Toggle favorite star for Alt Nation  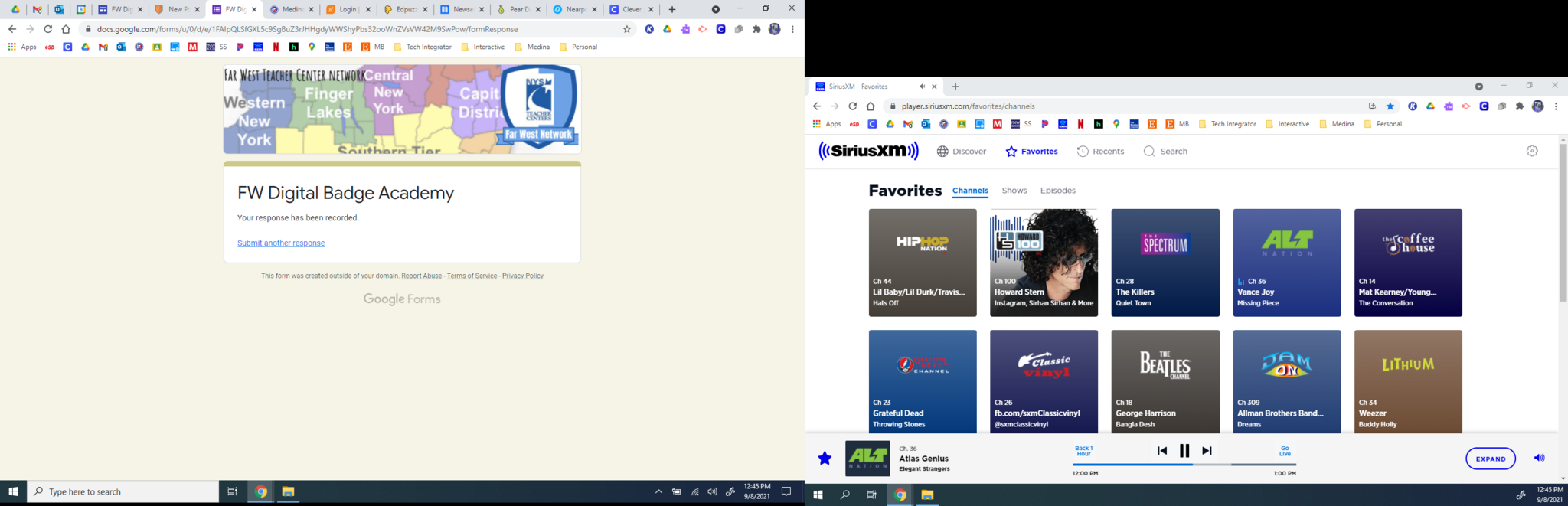pyautogui.click(x=825, y=459)
